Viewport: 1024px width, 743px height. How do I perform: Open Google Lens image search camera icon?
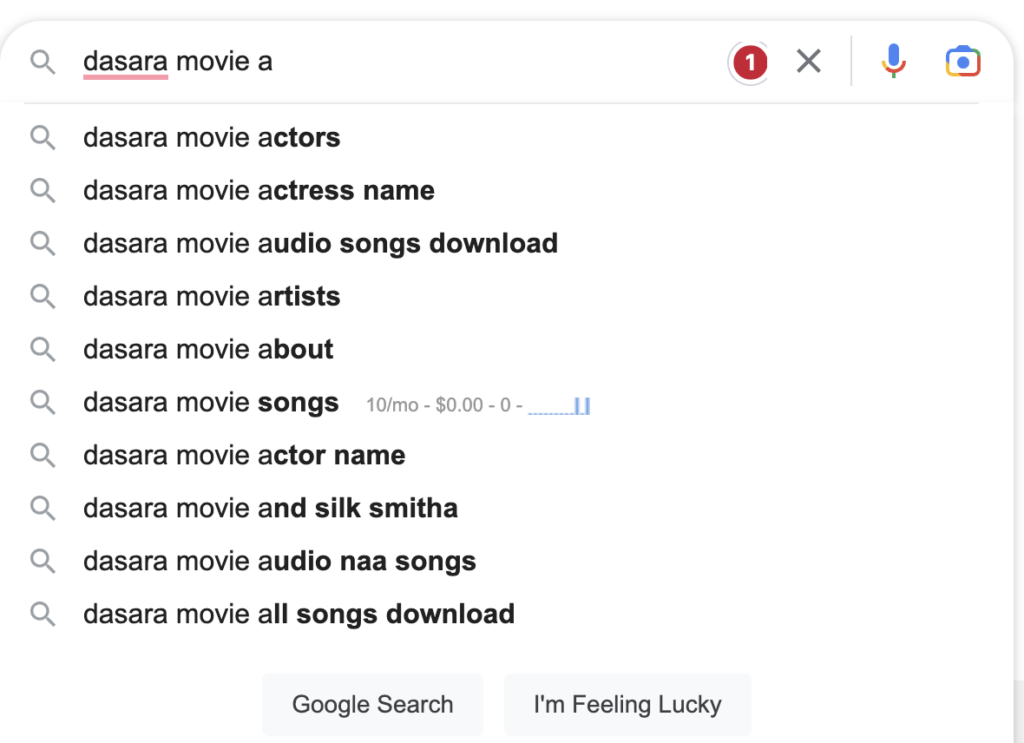click(962, 62)
